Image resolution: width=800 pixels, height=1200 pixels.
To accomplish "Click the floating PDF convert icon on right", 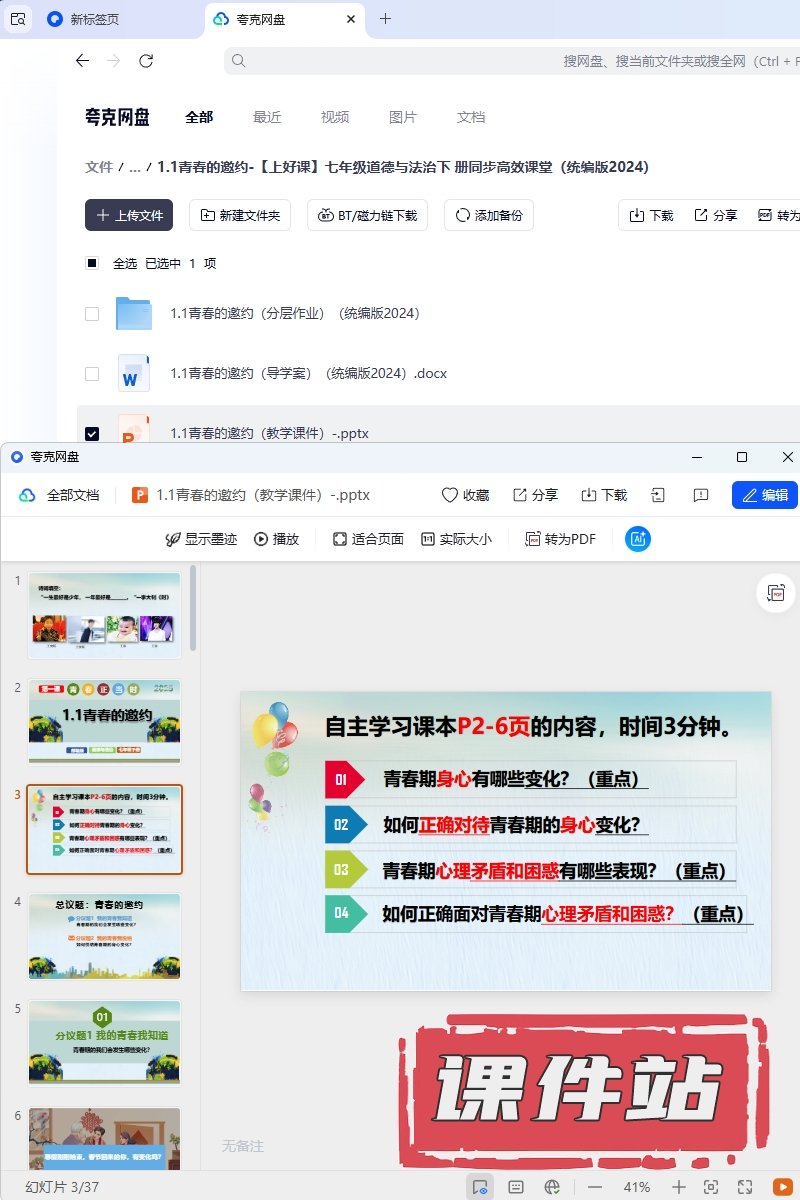I will 777,593.
